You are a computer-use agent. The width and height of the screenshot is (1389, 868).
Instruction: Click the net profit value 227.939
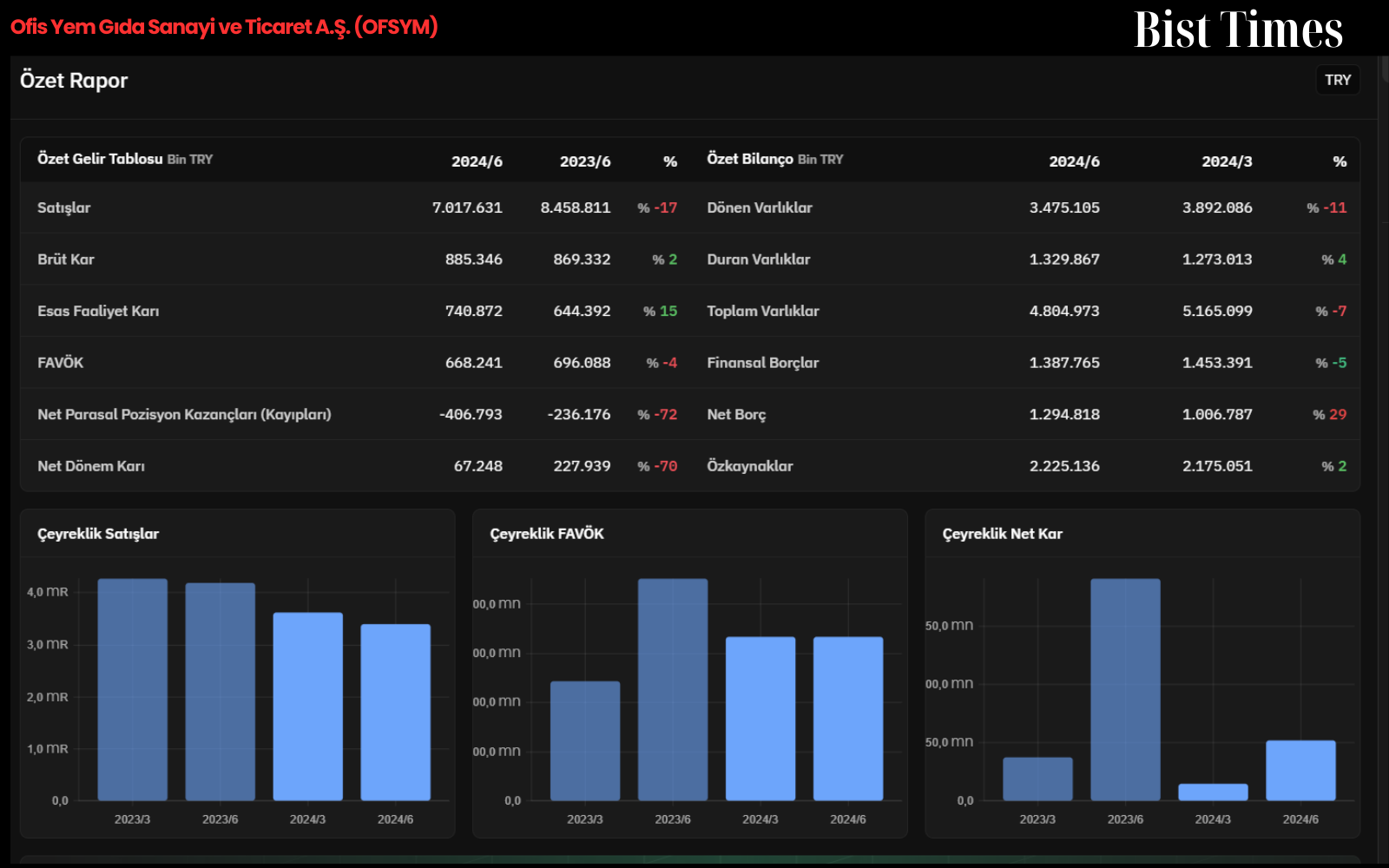point(583,466)
